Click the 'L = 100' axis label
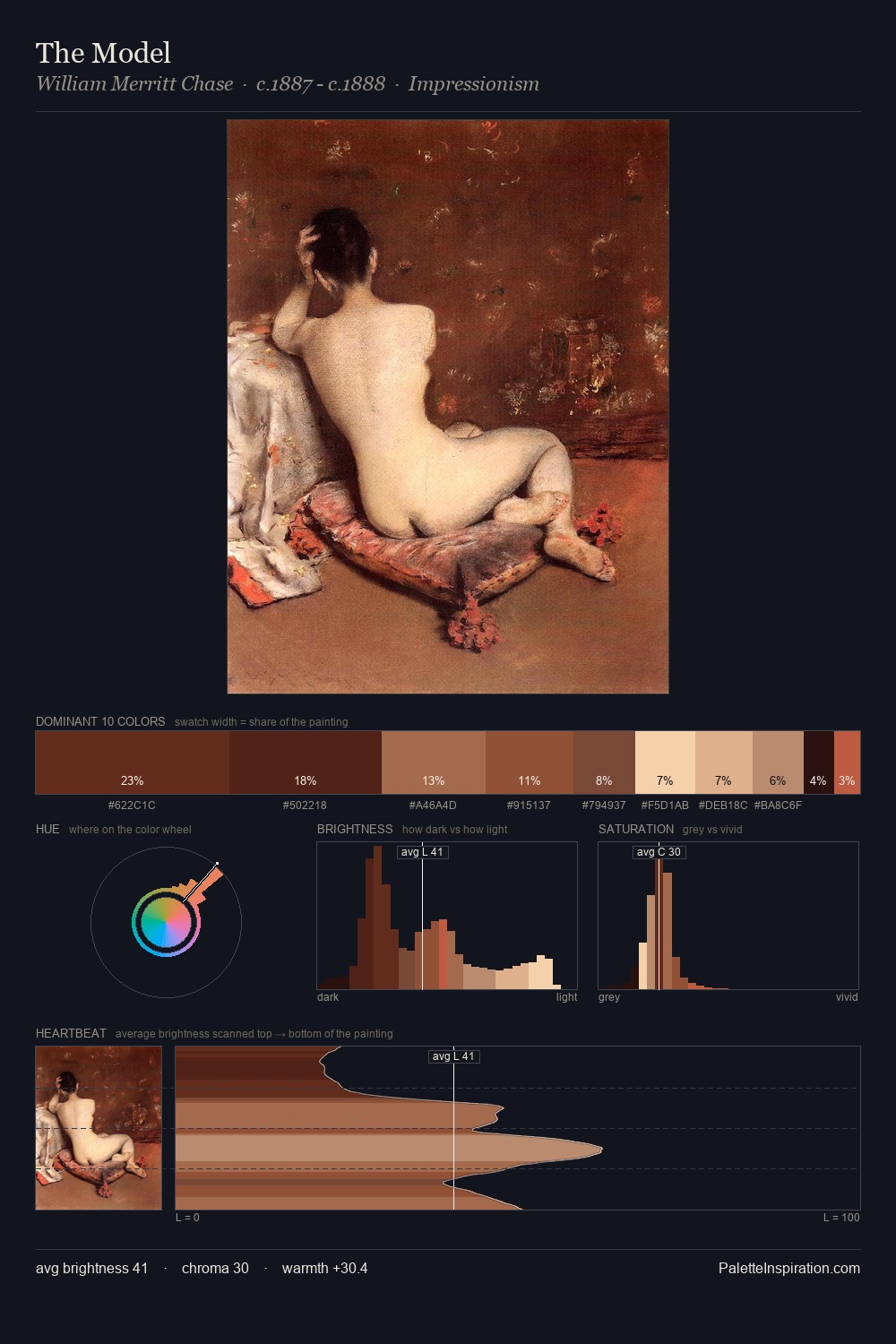 tap(841, 1218)
